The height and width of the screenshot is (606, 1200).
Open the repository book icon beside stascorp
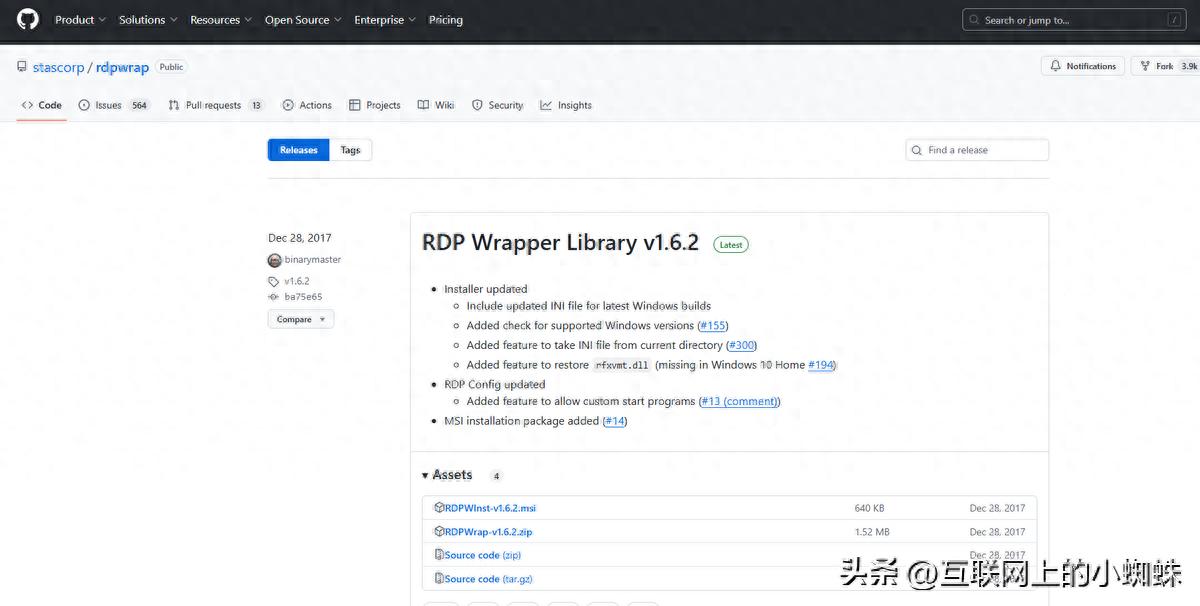click(x=22, y=67)
